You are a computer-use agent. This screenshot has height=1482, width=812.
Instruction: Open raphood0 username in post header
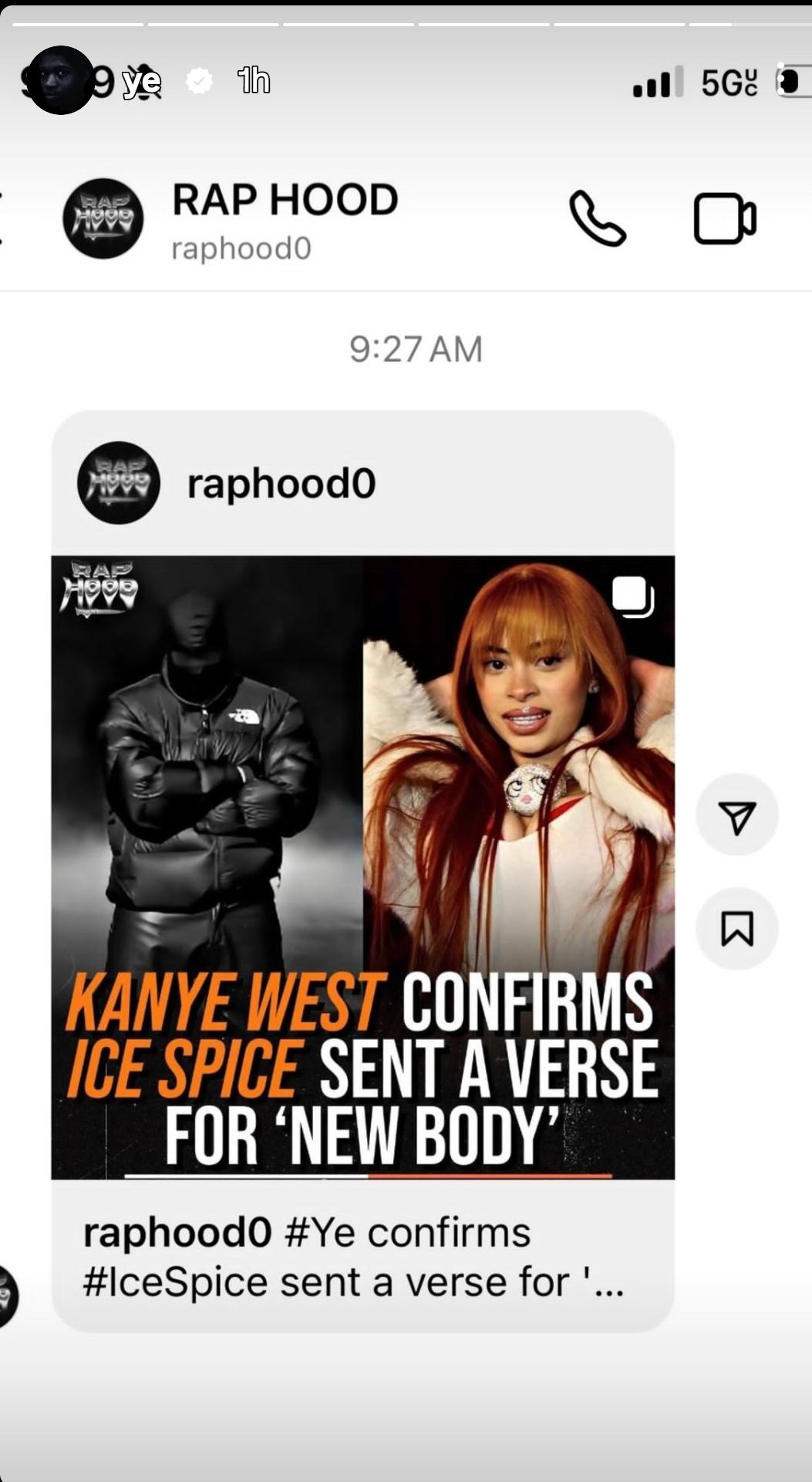pos(281,484)
